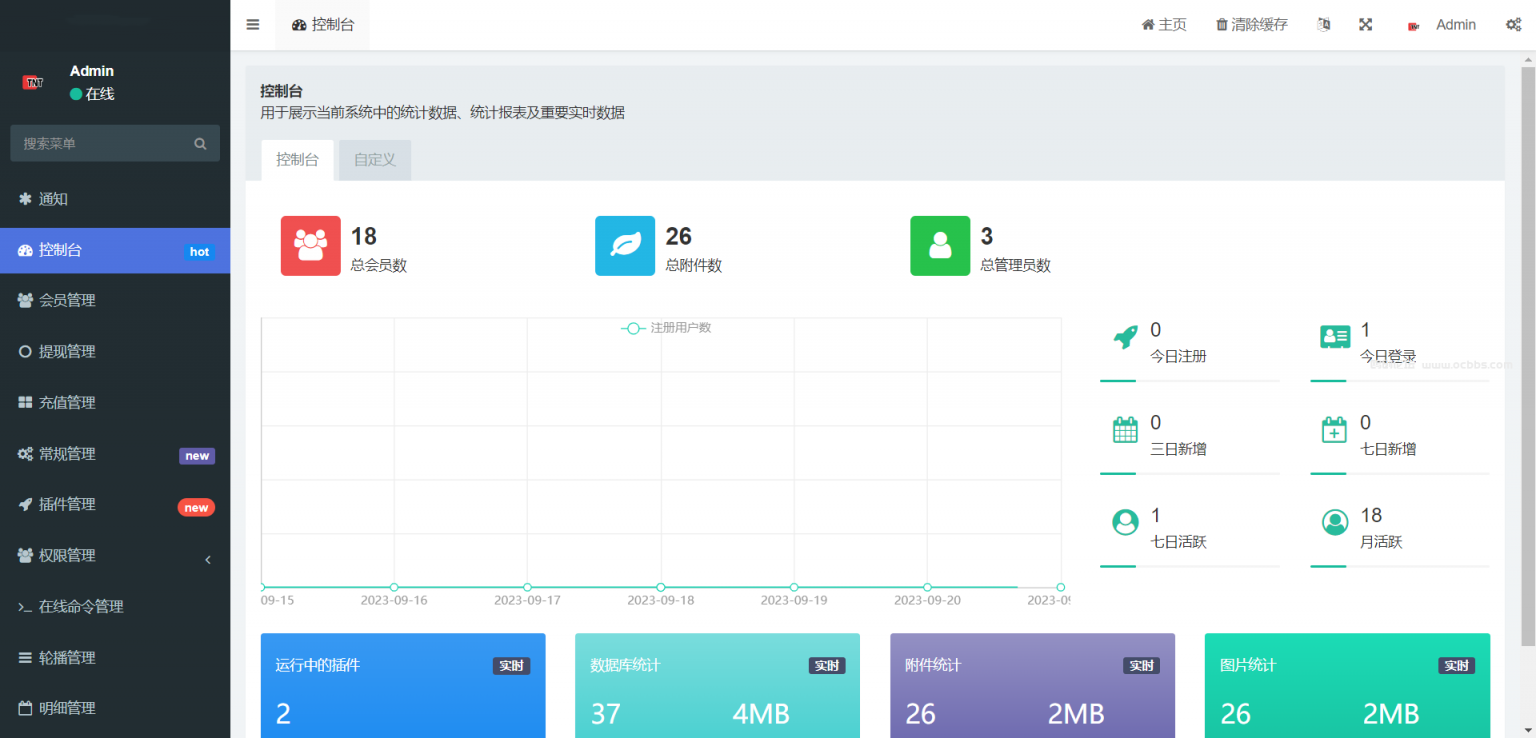Click the 实时 badge on 图片统计
The height and width of the screenshot is (738, 1536).
point(1457,666)
